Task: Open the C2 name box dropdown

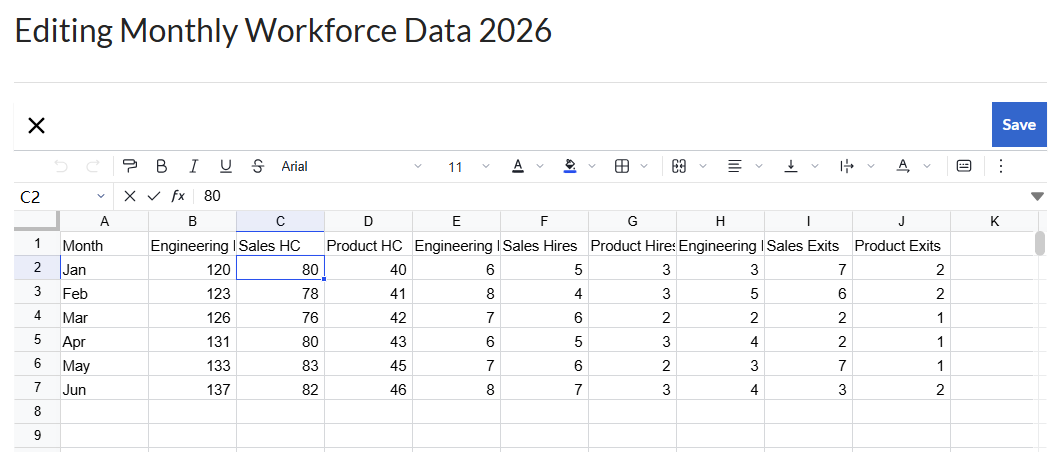Action: tap(101, 197)
